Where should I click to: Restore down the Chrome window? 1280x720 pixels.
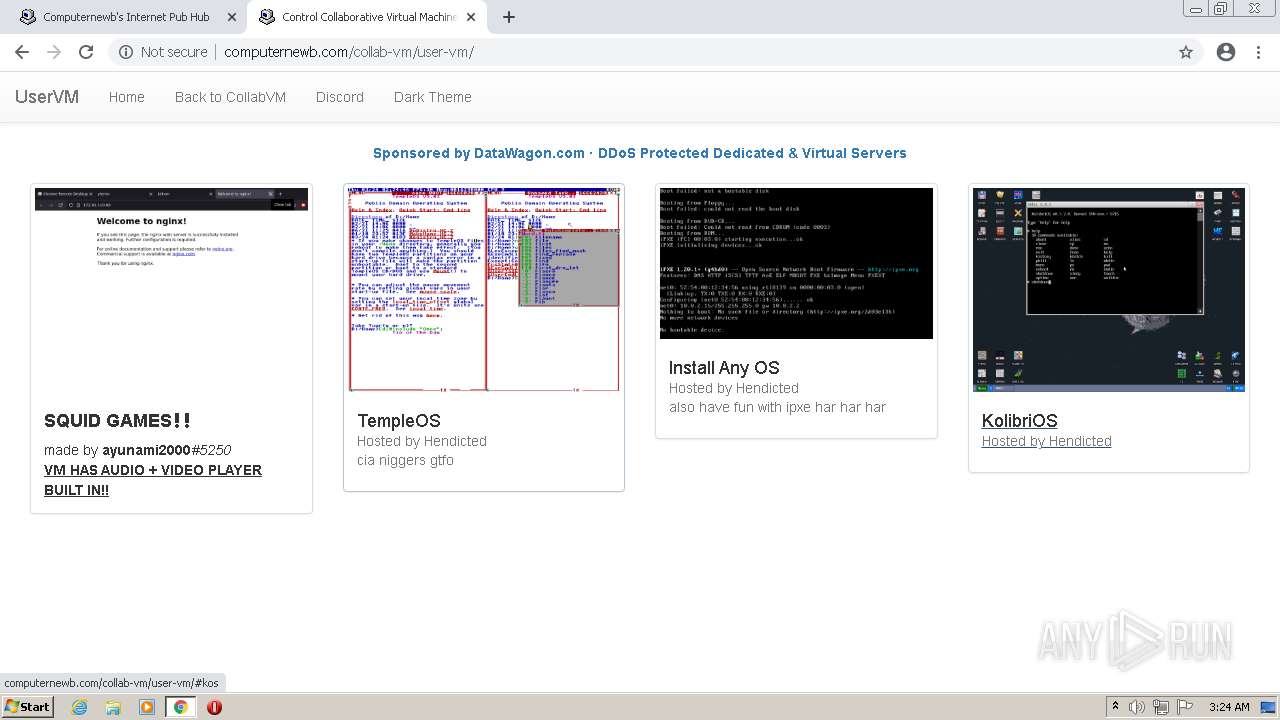[1221, 8]
